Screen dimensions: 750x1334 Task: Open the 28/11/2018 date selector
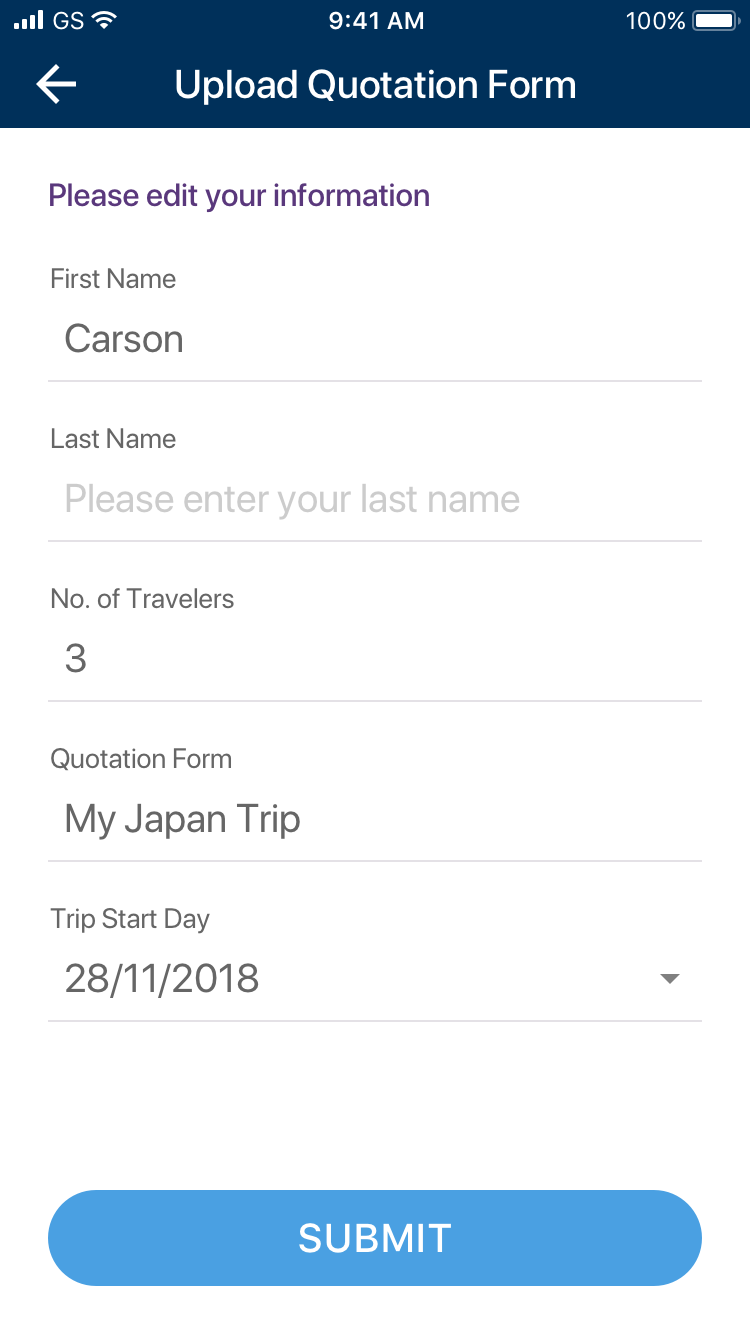(162, 978)
